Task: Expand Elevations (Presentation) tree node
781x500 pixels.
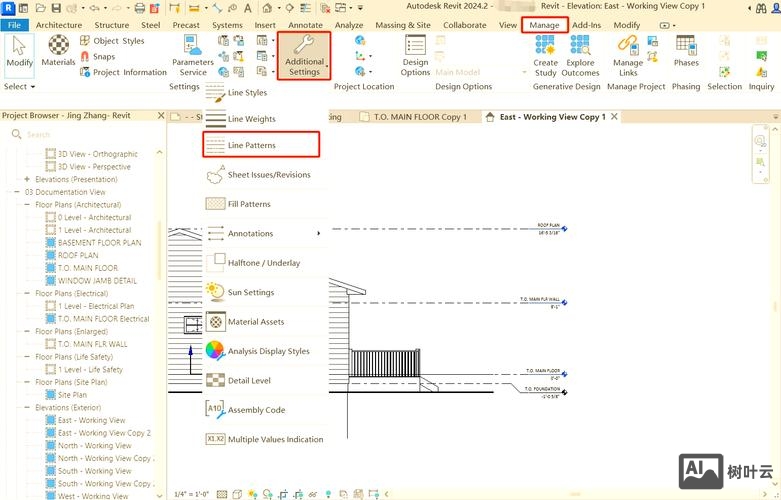Action: (x=27, y=180)
